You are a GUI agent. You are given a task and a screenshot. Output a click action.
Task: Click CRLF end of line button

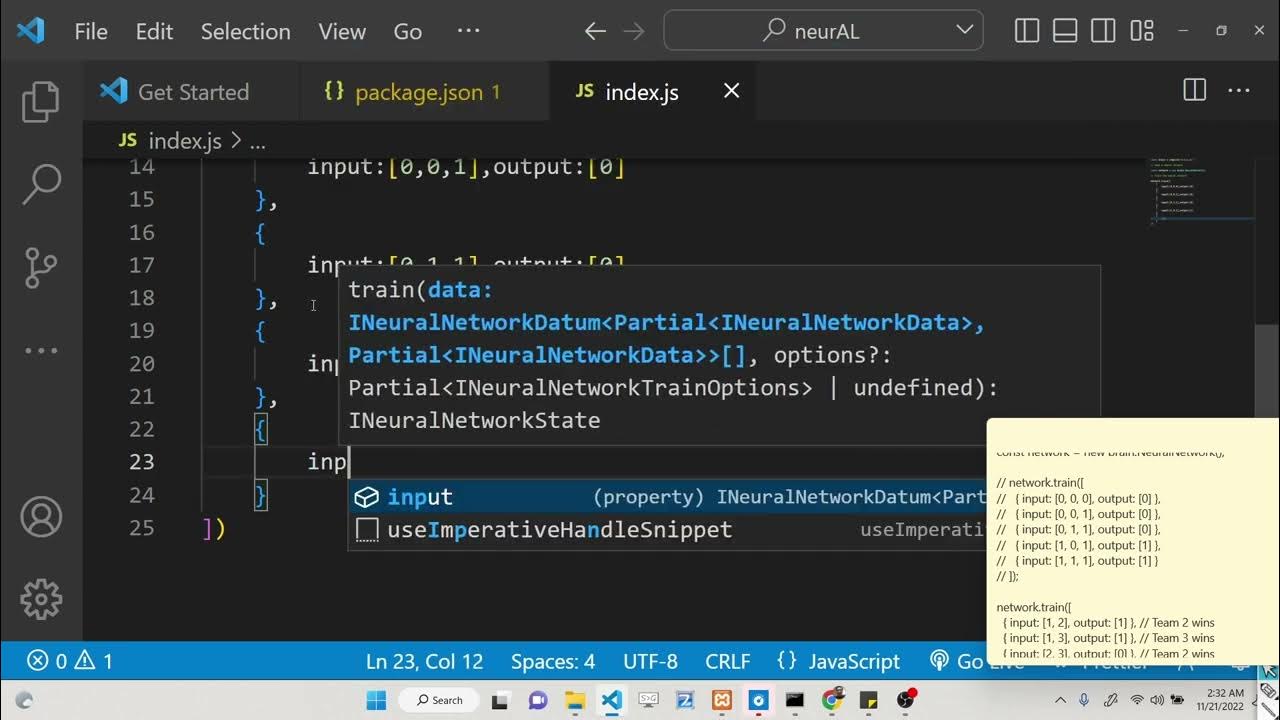tap(727, 661)
